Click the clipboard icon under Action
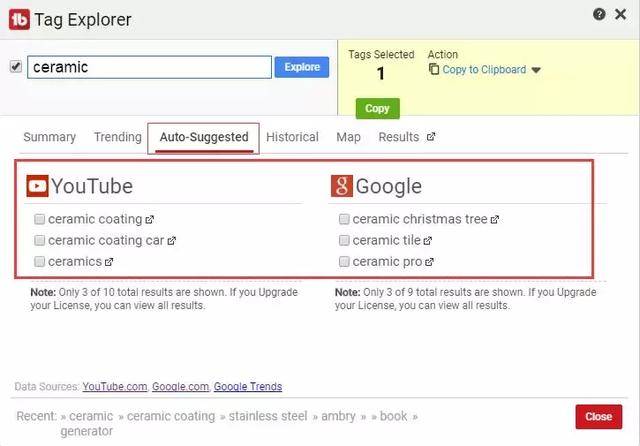This screenshot has height=446, width=640. (434, 69)
